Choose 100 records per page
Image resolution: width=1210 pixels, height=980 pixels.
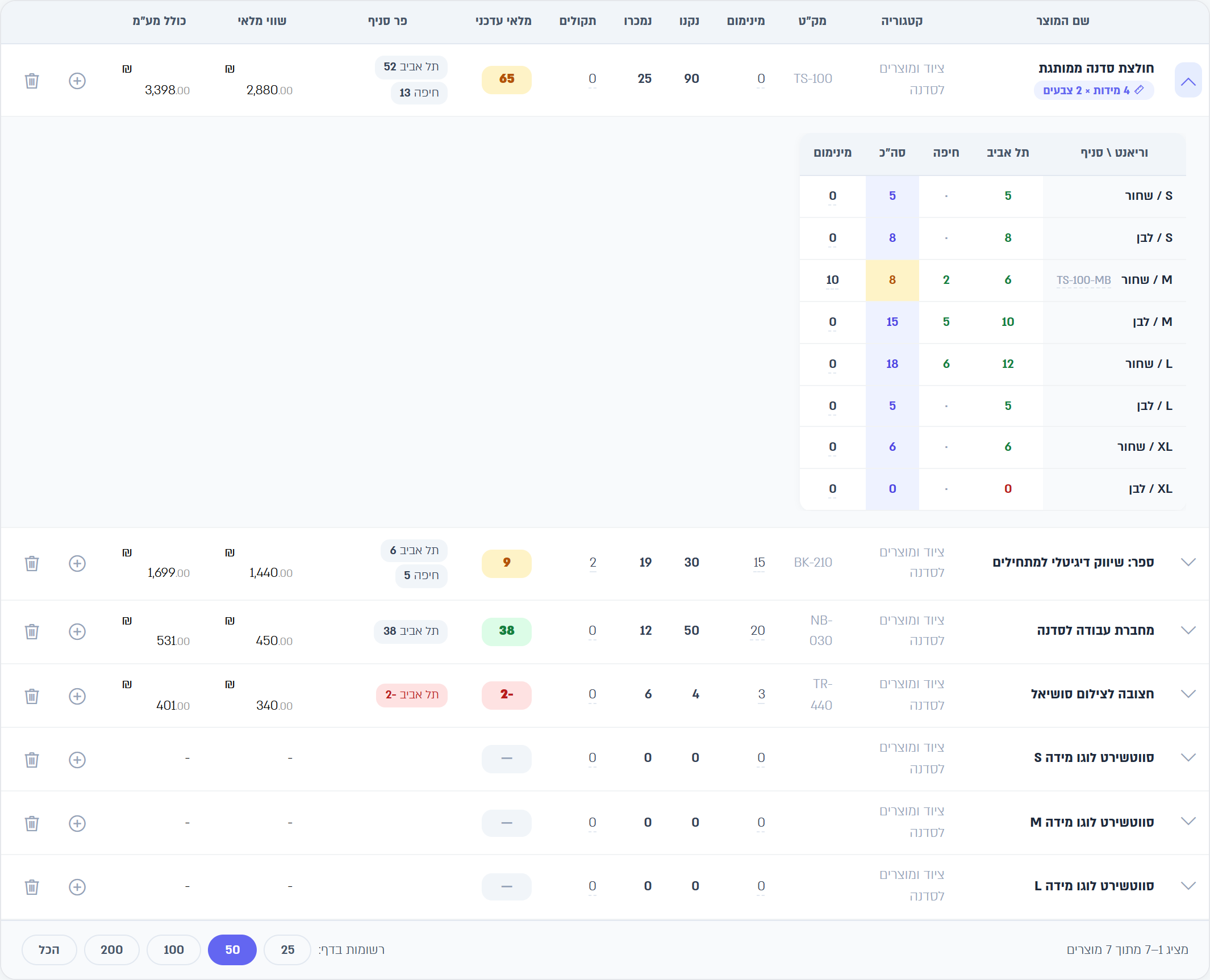174,950
